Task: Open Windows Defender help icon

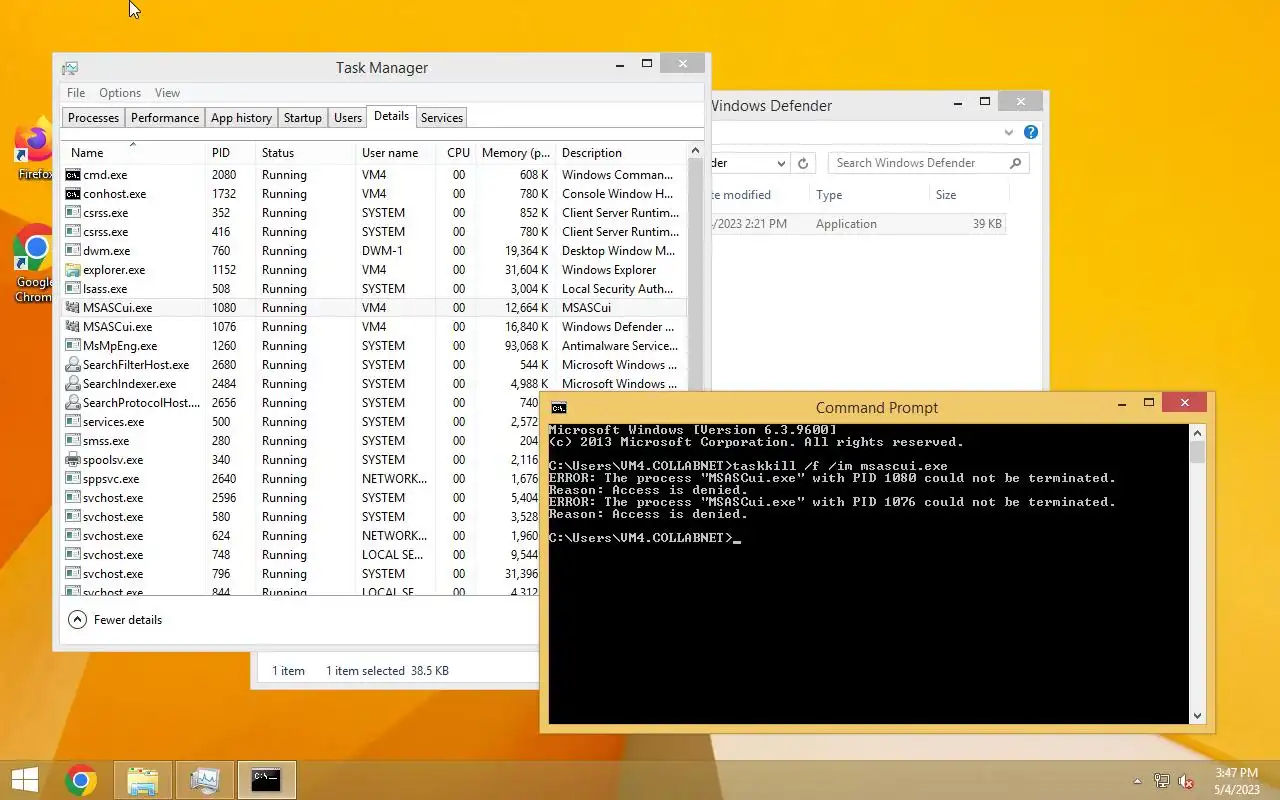Action: tap(1031, 132)
